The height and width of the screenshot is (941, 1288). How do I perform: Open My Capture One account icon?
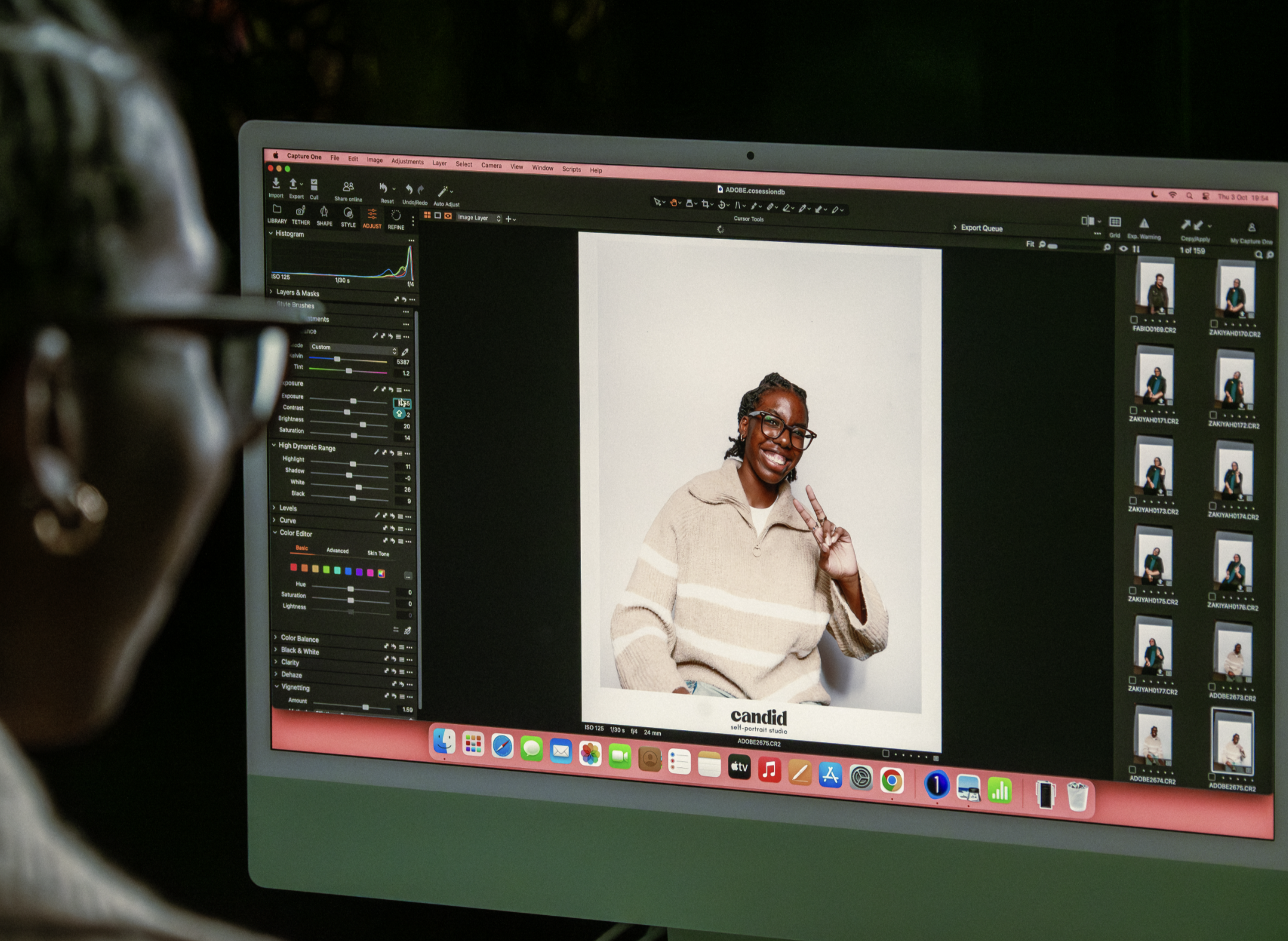[1251, 228]
